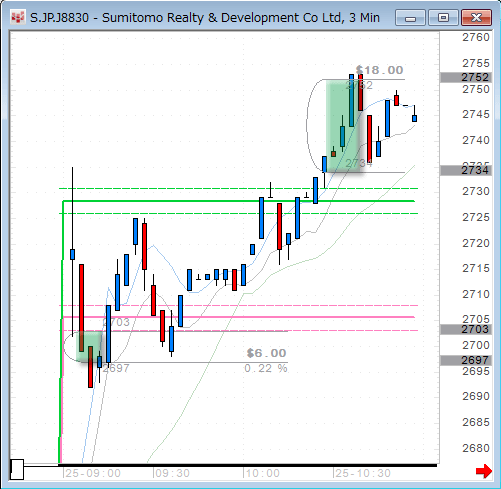The image size is (501, 489).
Task: Select the lower green shaded measurement box
Action: tap(89, 347)
